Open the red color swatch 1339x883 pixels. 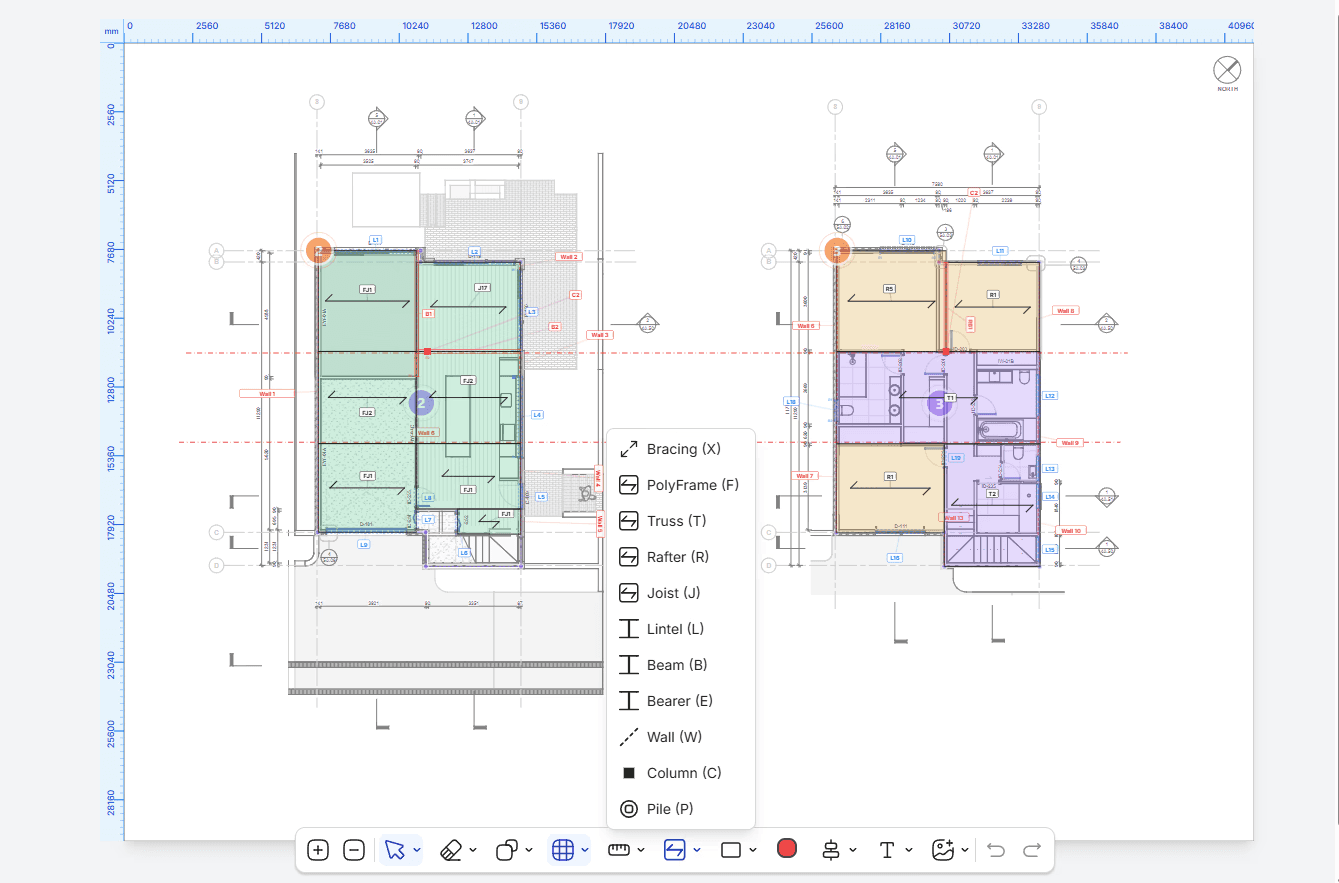(787, 849)
